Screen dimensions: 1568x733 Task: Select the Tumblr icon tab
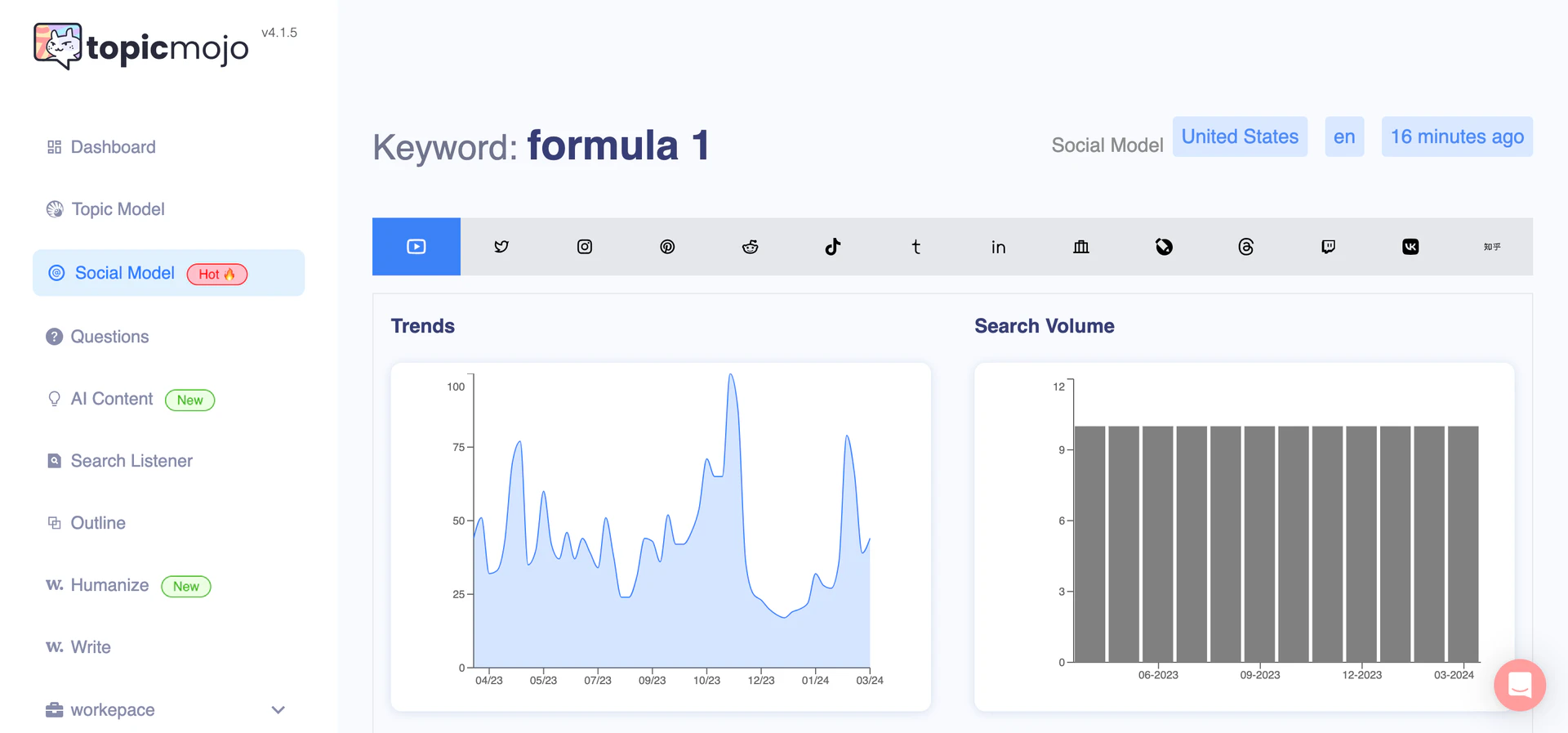pos(916,247)
